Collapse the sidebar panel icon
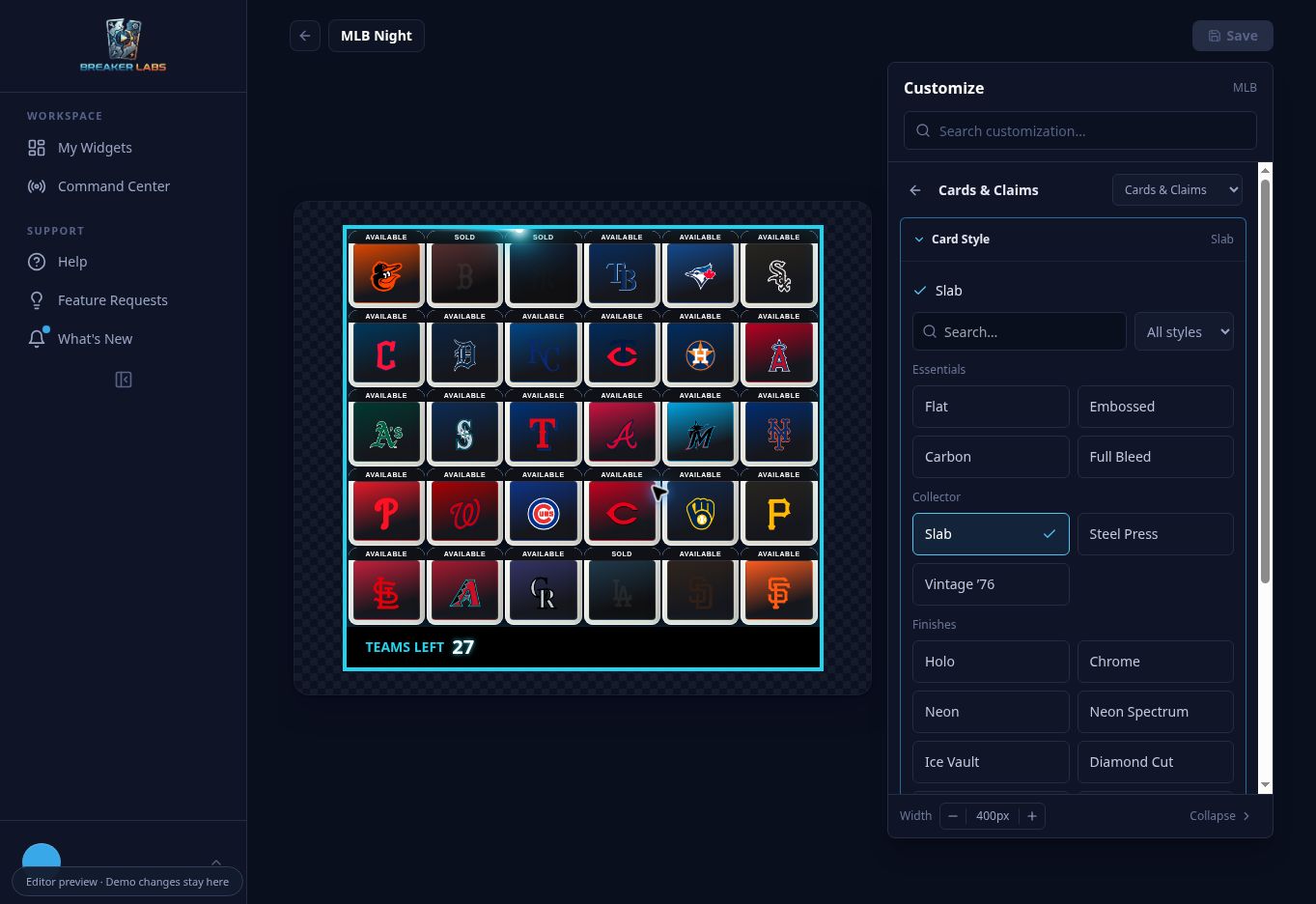 point(124,380)
